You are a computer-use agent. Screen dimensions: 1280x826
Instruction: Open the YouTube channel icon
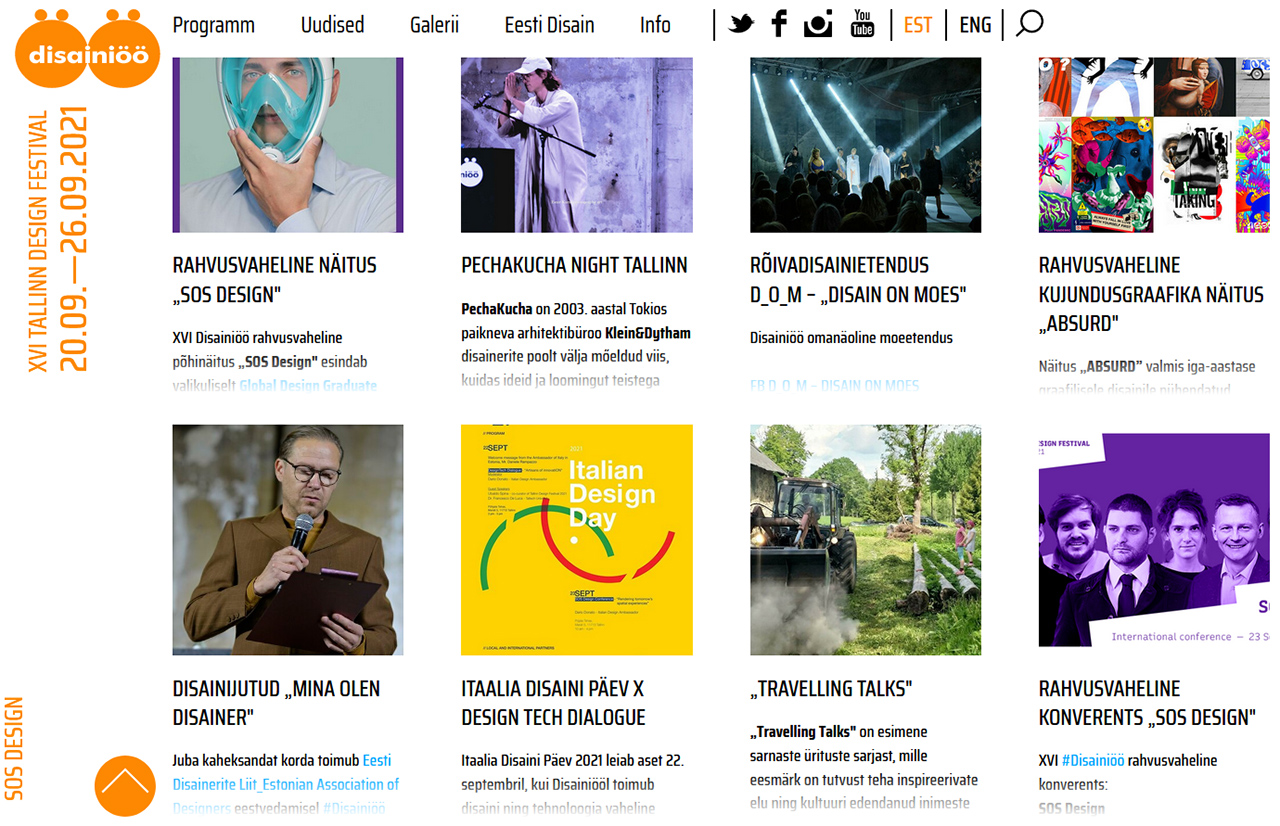(862, 23)
